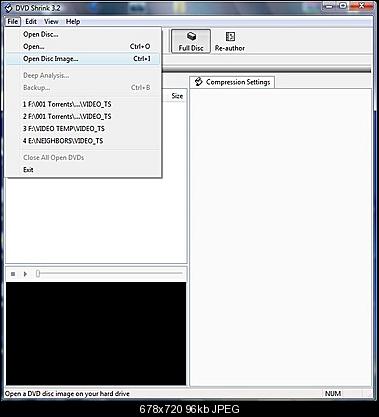Reopen recent path 1 F:\001 Torrents VIDEO_TS
This screenshot has height=417, width=379.
point(83,104)
